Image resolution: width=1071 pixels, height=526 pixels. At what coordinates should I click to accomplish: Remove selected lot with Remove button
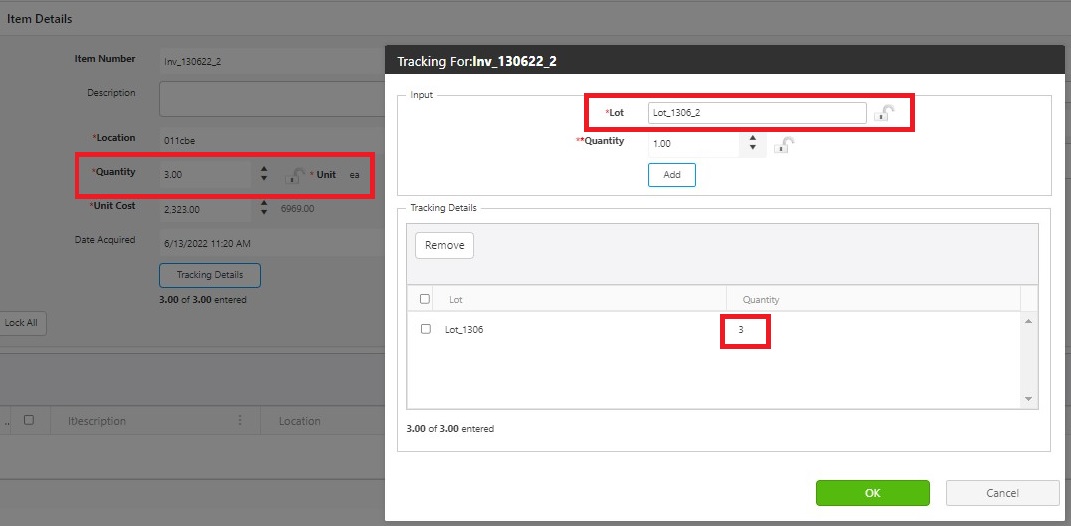pos(444,245)
